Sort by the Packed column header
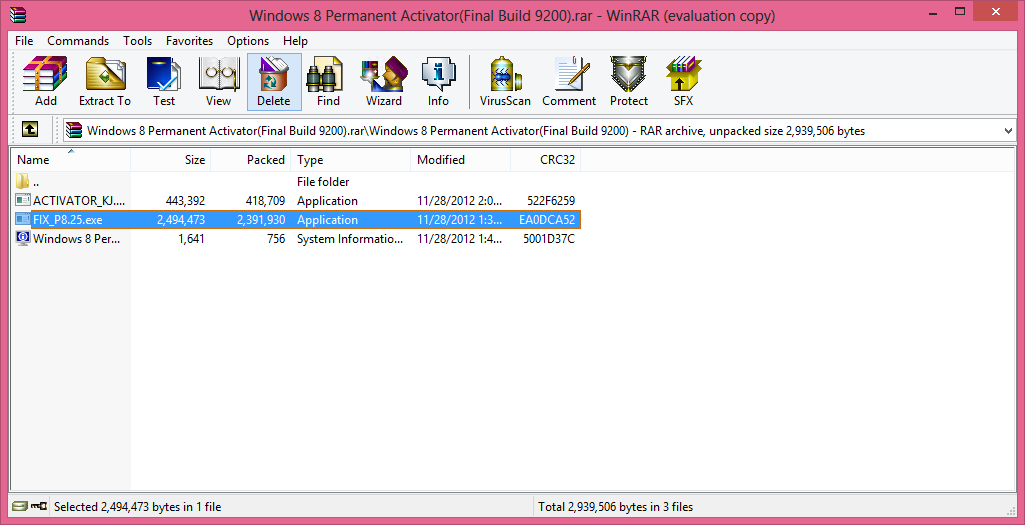The width and height of the screenshot is (1025, 525). coord(250,160)
